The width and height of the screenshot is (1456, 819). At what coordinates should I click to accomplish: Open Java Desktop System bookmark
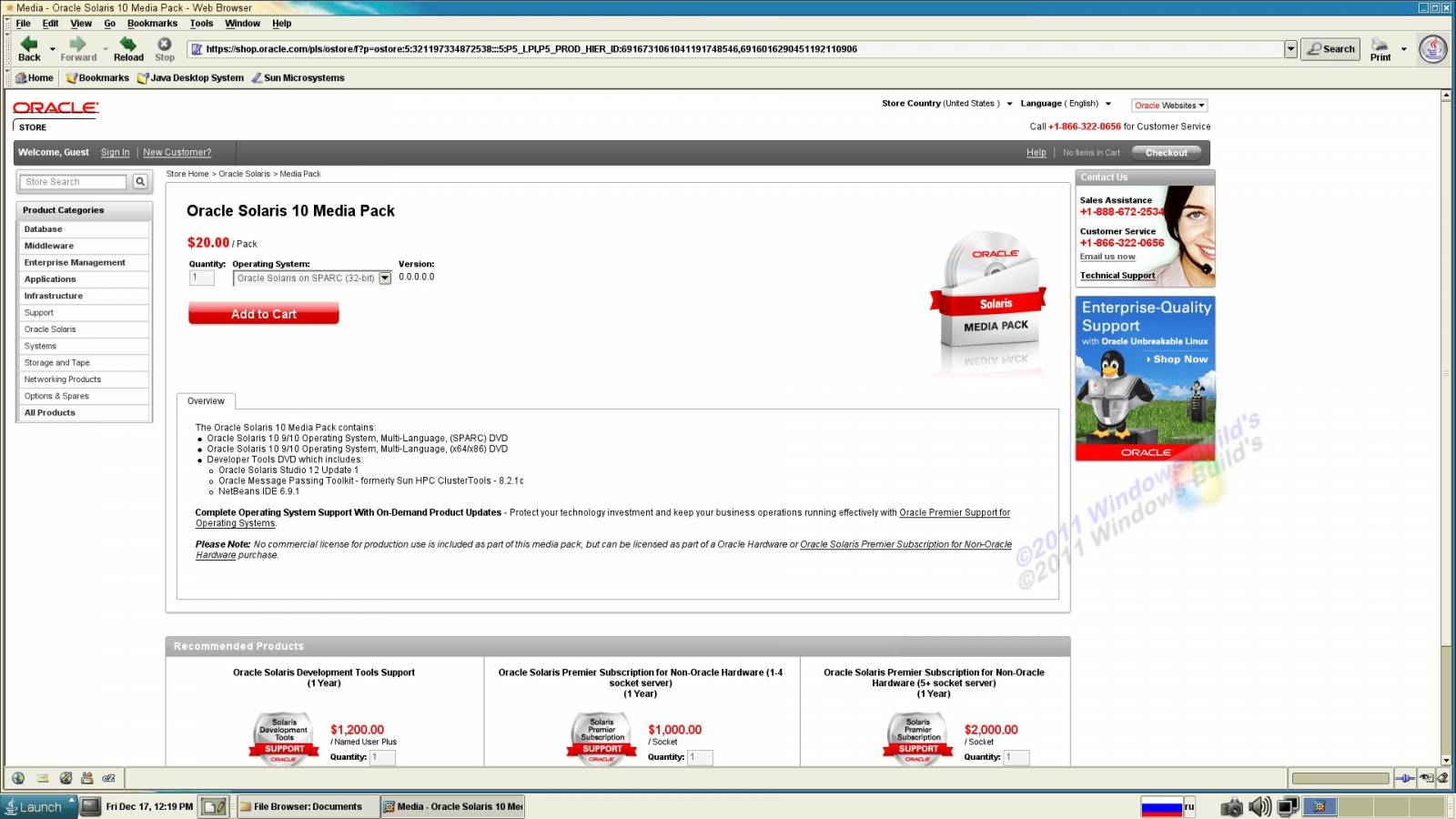[190, 78]
